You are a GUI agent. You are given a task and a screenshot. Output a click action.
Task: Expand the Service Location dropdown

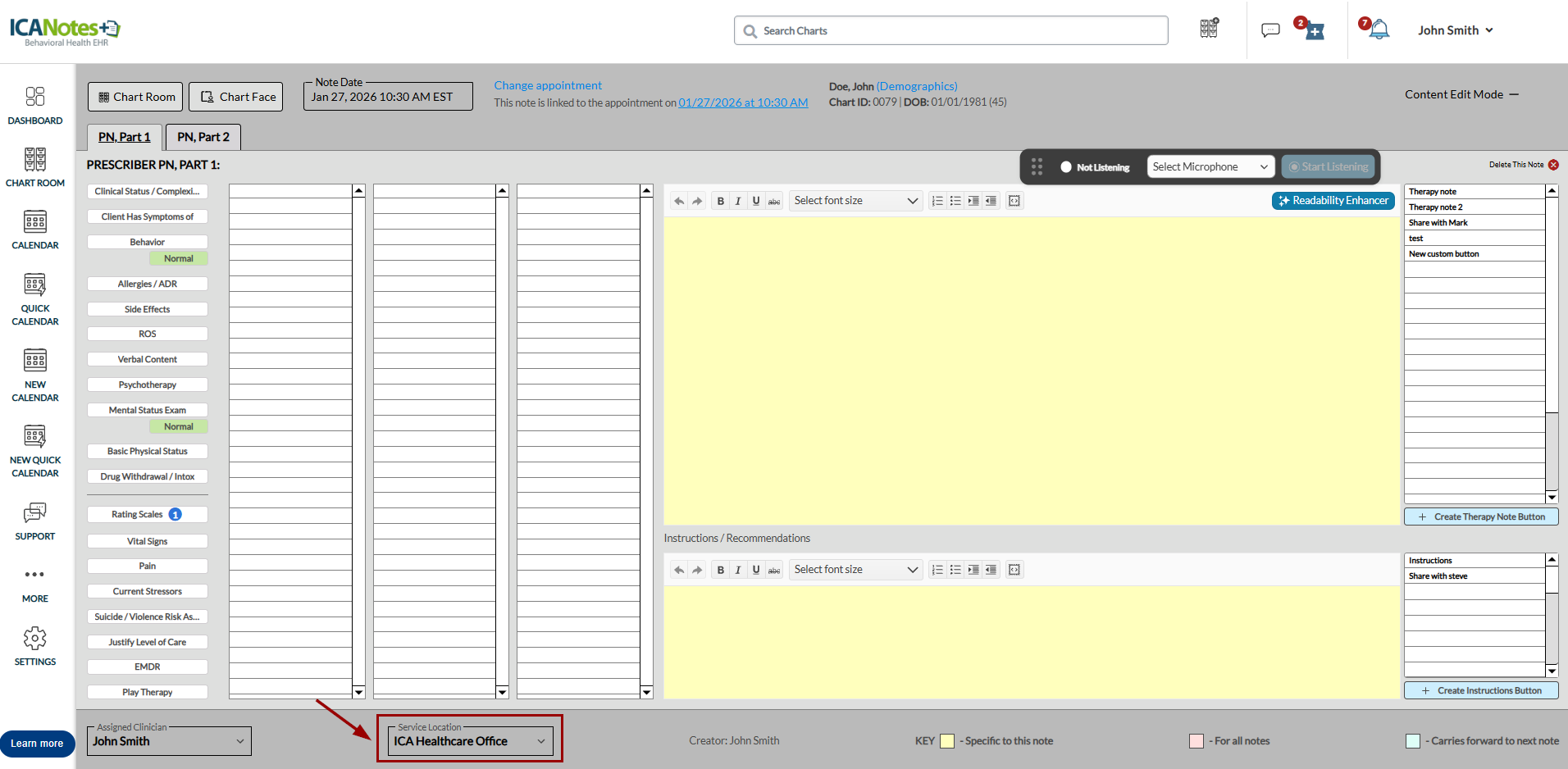(470, 741)
